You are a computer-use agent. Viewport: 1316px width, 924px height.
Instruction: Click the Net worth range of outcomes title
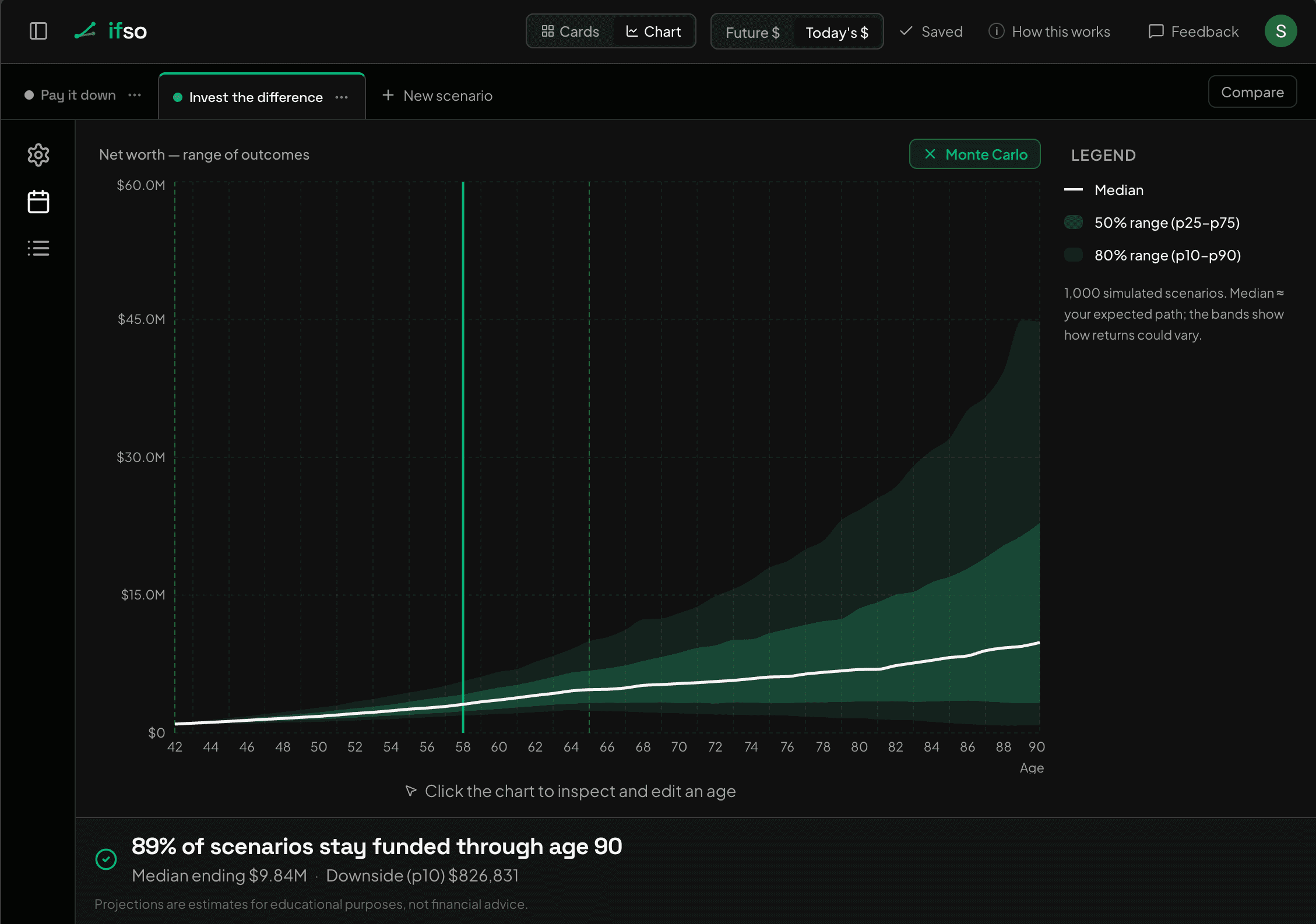click(x=204, y=154)
